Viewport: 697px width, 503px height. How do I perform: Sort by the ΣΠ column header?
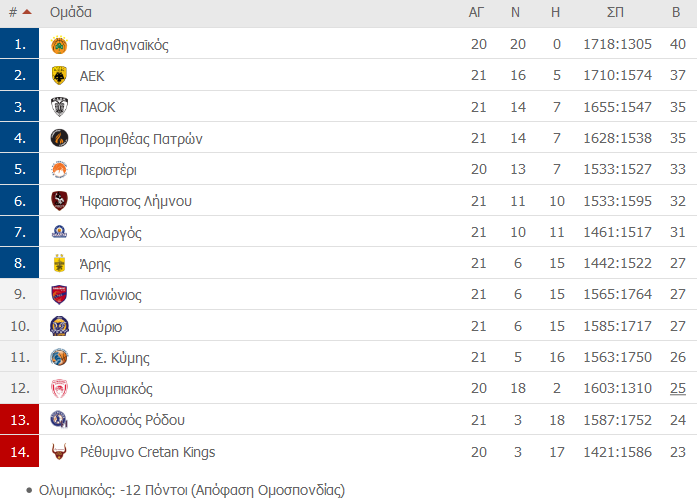(616, 12)
